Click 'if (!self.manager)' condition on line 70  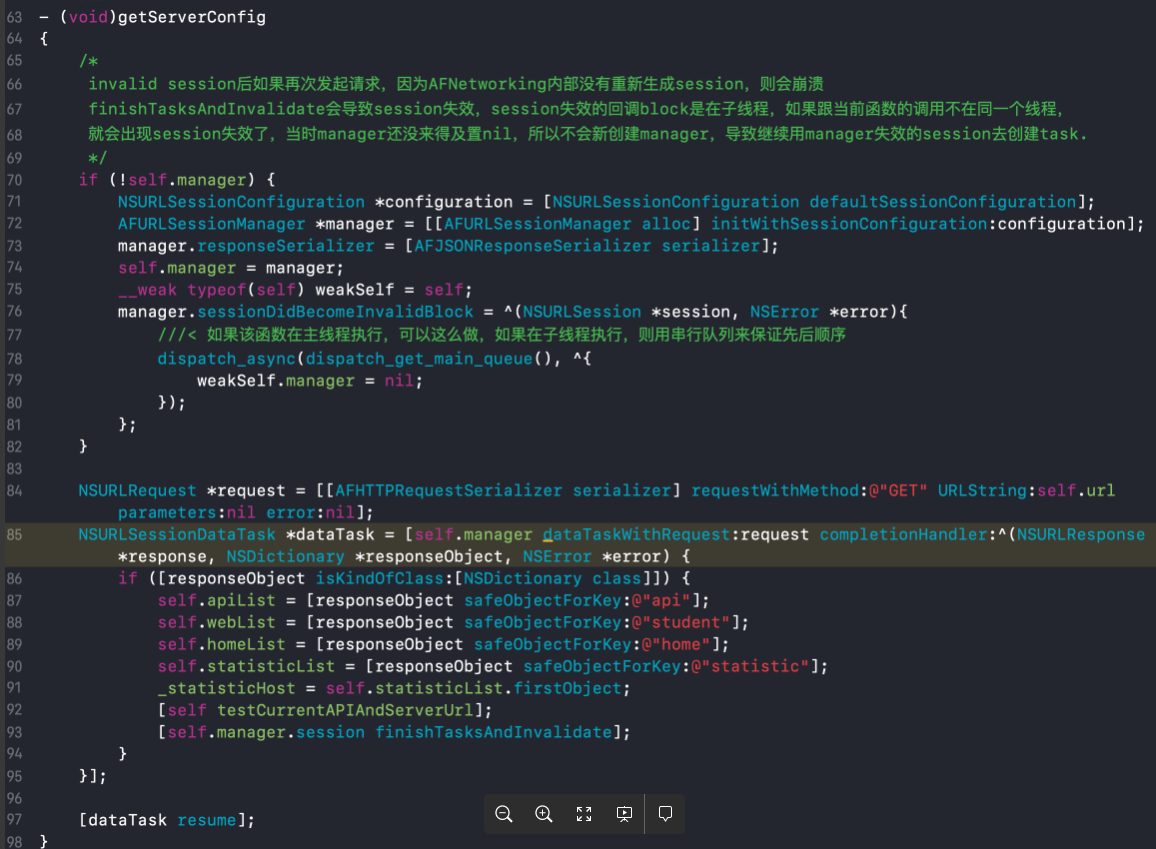click(x=177, y=180)
